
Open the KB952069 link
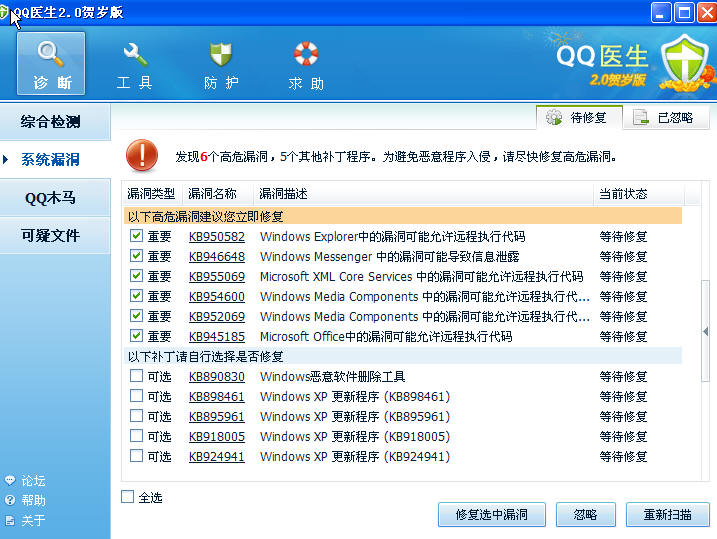[217, 317]
